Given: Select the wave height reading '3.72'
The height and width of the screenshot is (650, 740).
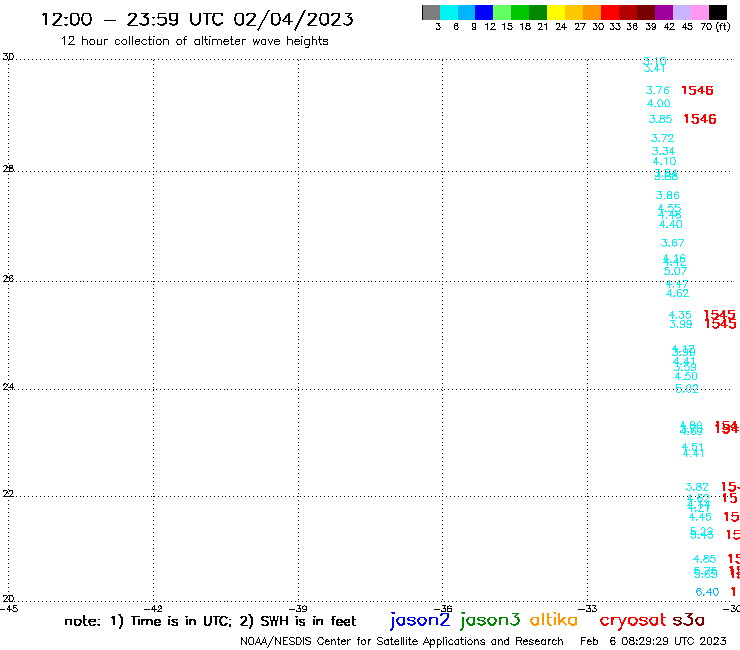Looking at the screenshot, I should tap(663, 138).
